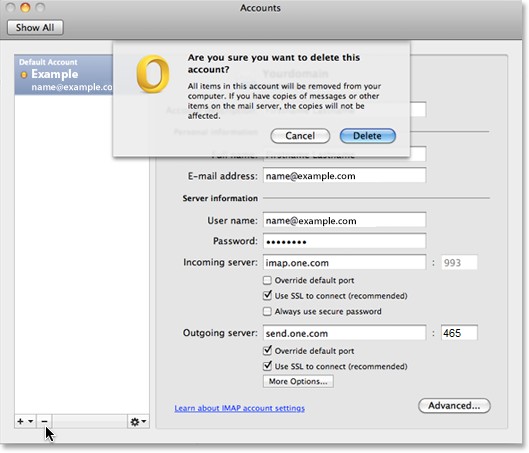
Task: Click the minus remove account button
Action: (x=44, y=421)
